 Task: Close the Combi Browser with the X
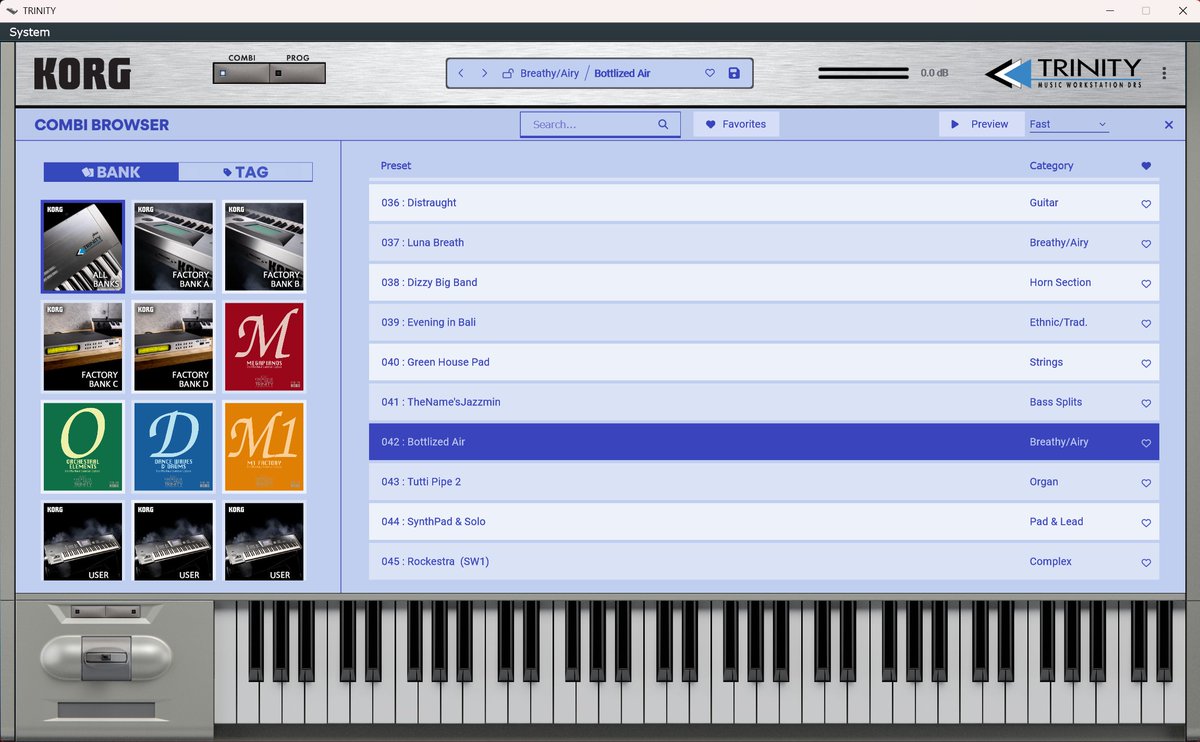point(1168,124)
